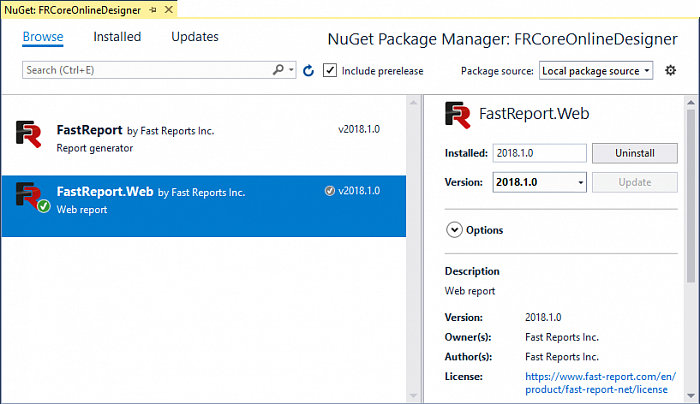Click the 'Report generator' description text
Screen dimensions: 700x404
(95, 148)
